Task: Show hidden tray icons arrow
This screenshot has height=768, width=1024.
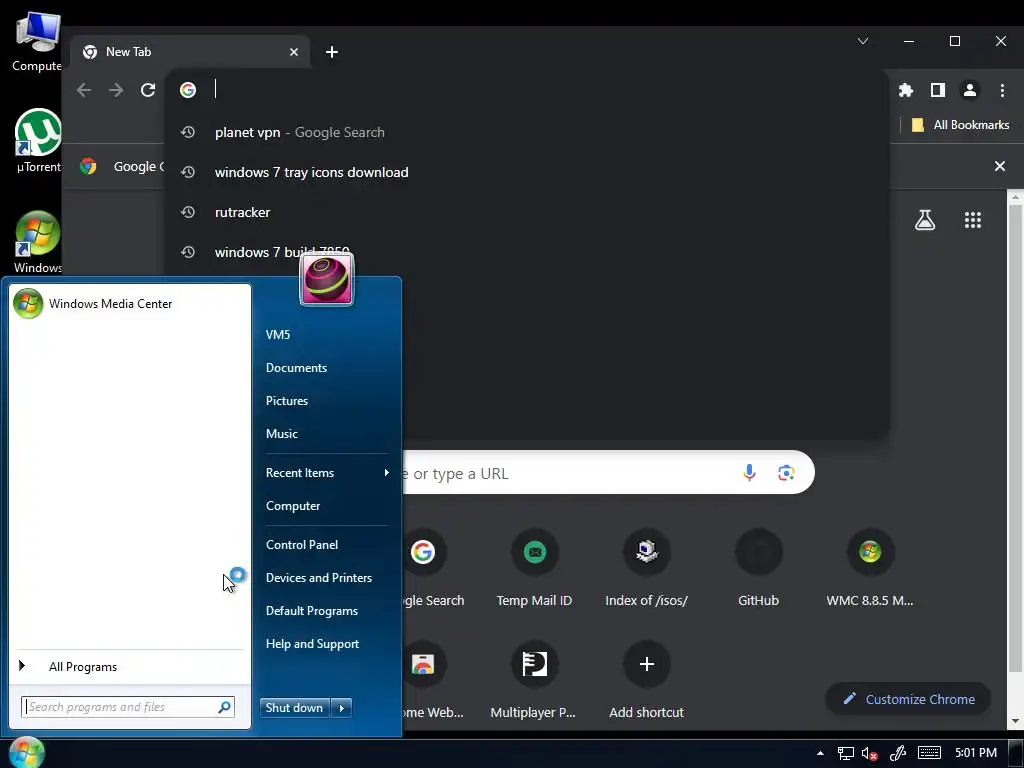Action: coord(820,753)
